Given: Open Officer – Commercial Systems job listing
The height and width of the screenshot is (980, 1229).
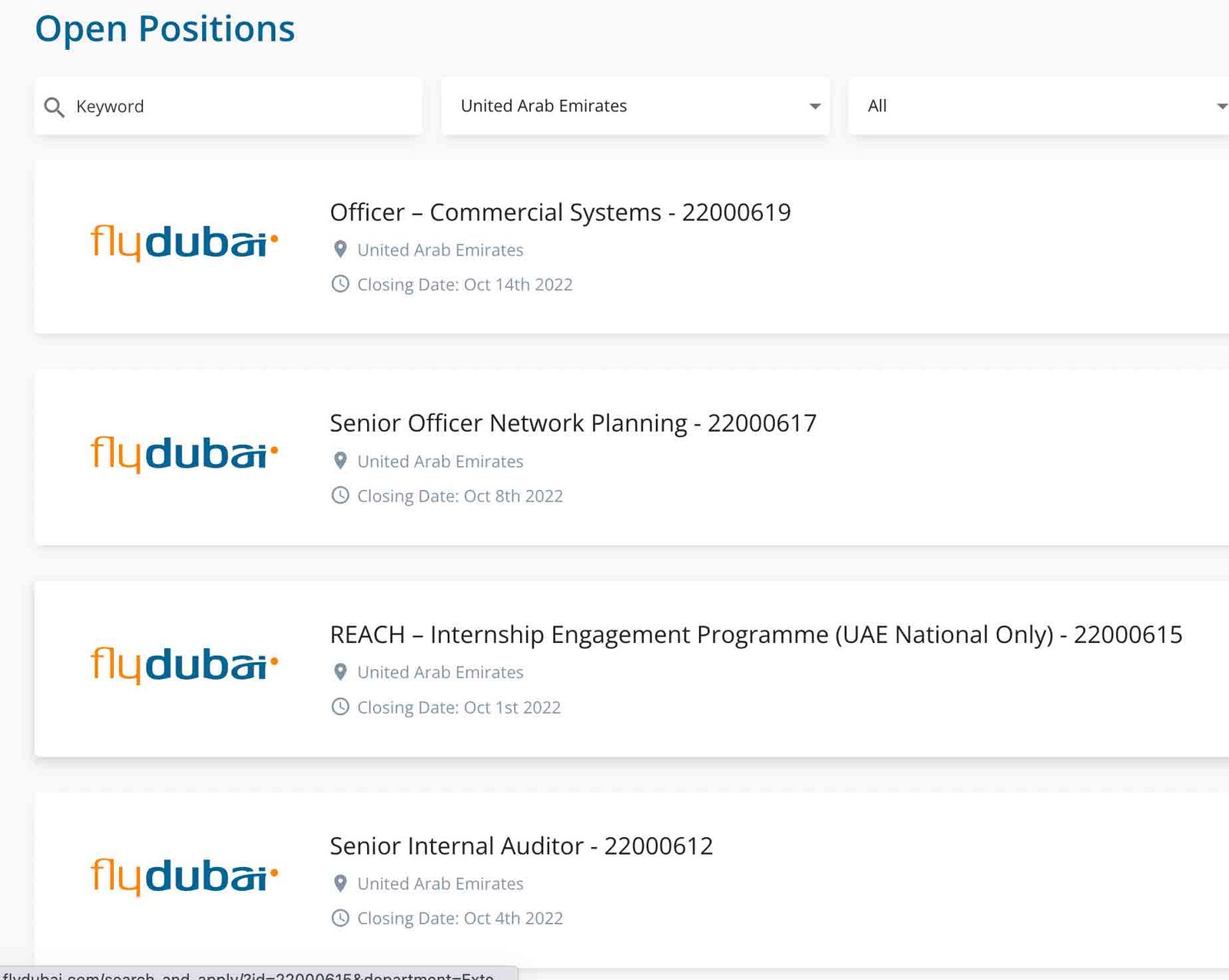Looking at the screenshot, I should [560, 213].
